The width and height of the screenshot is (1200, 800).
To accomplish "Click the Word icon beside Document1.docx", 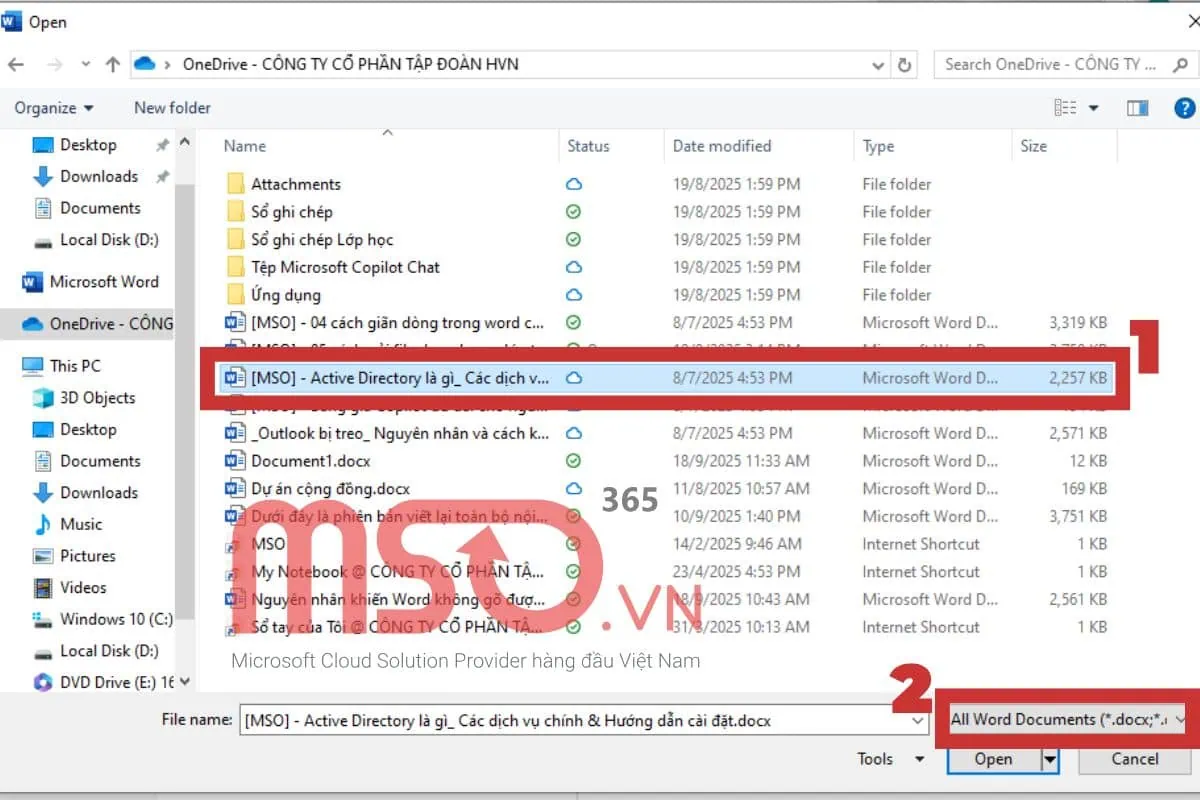I will coord(234,461).
